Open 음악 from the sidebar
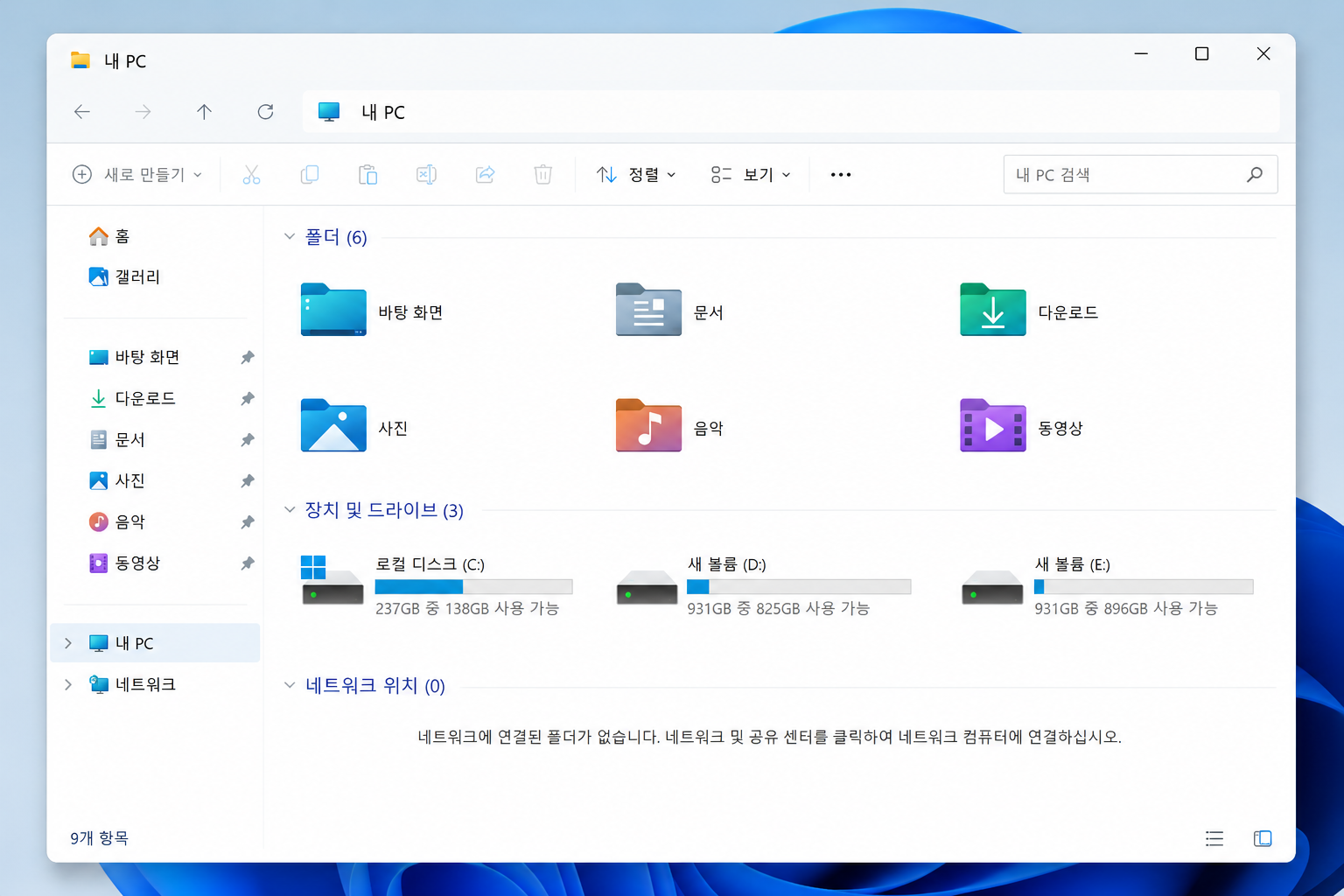 (117, 521)
